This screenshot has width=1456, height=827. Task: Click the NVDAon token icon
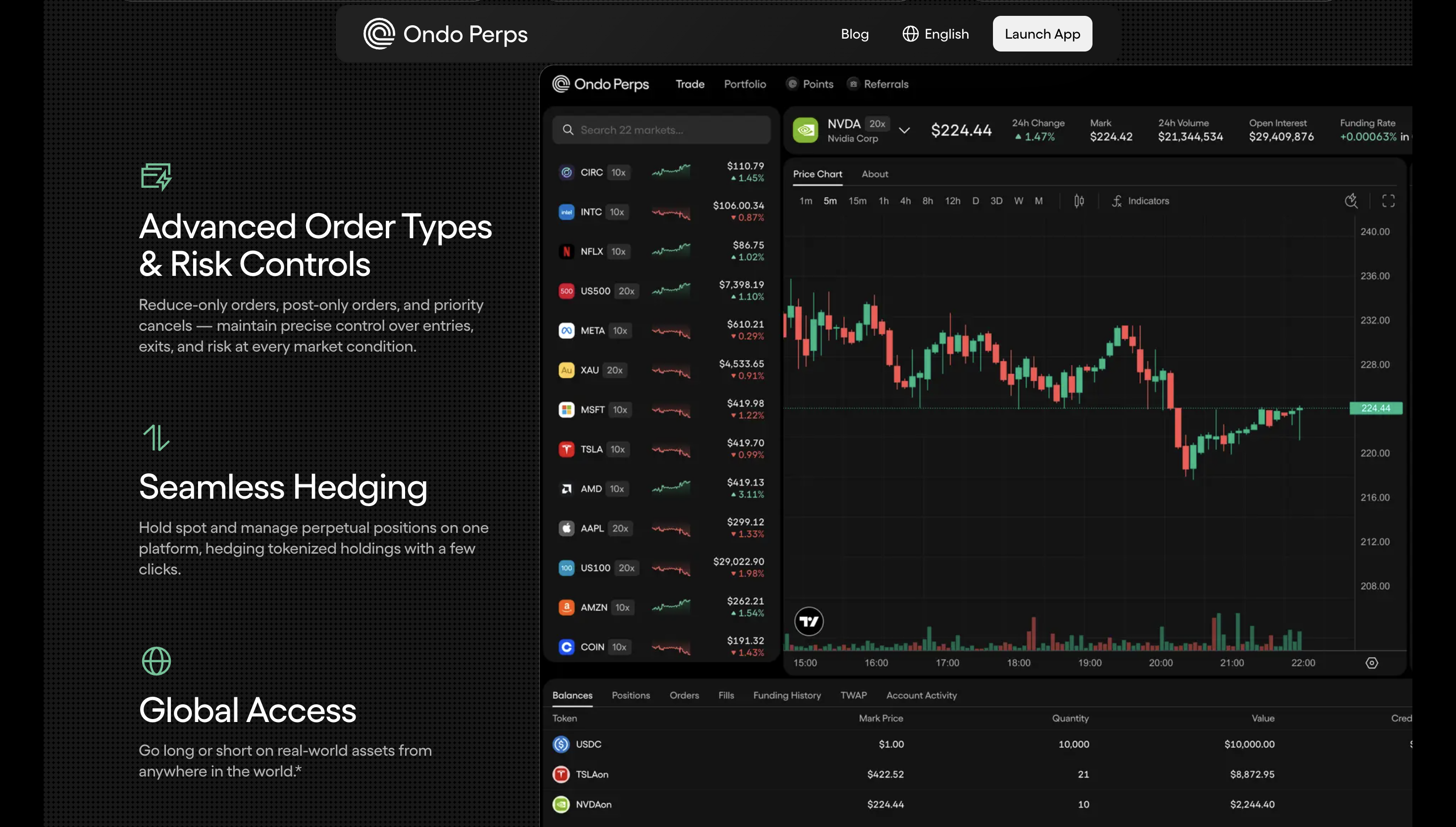click(561, 804)
